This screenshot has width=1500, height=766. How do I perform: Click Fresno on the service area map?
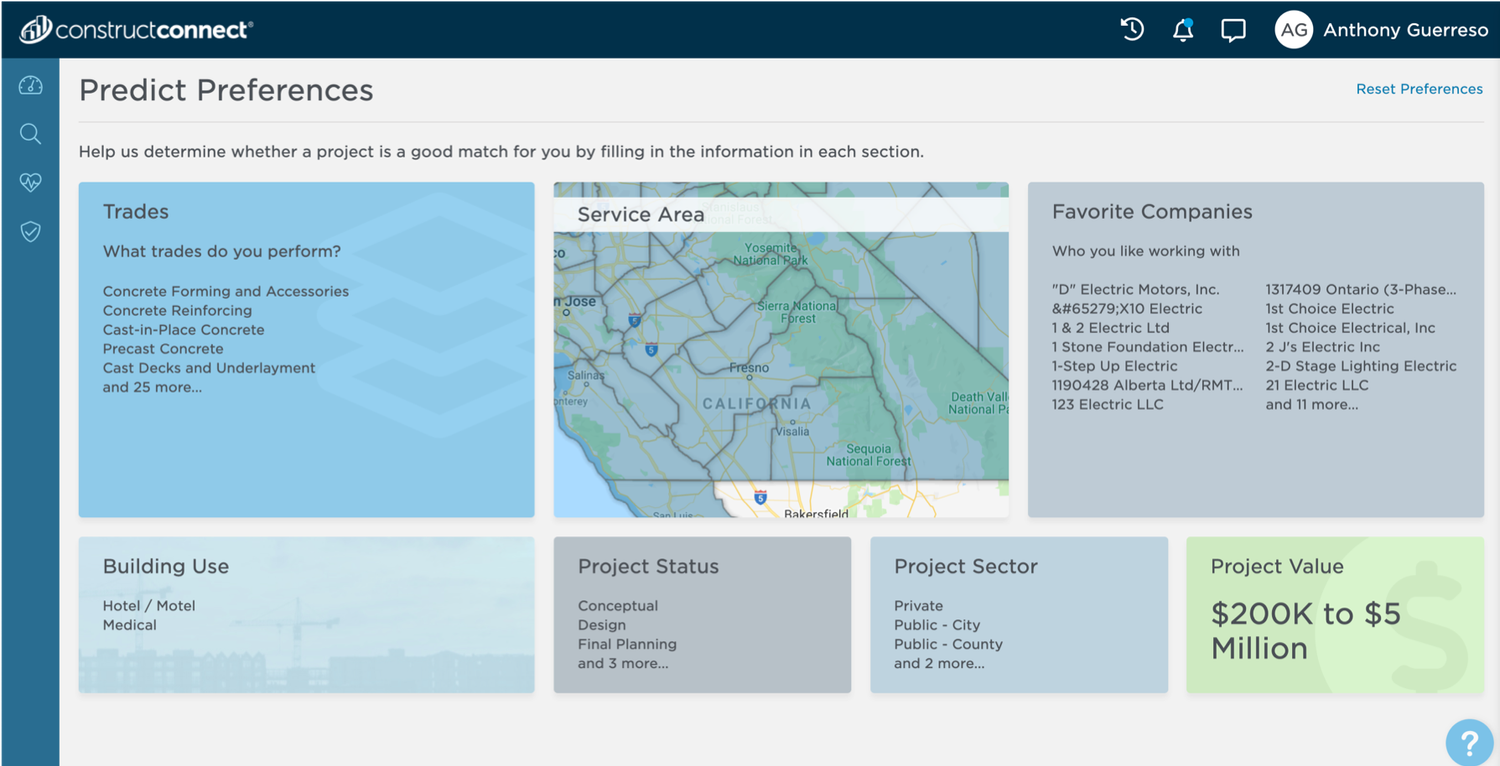(x=749, y=368)
